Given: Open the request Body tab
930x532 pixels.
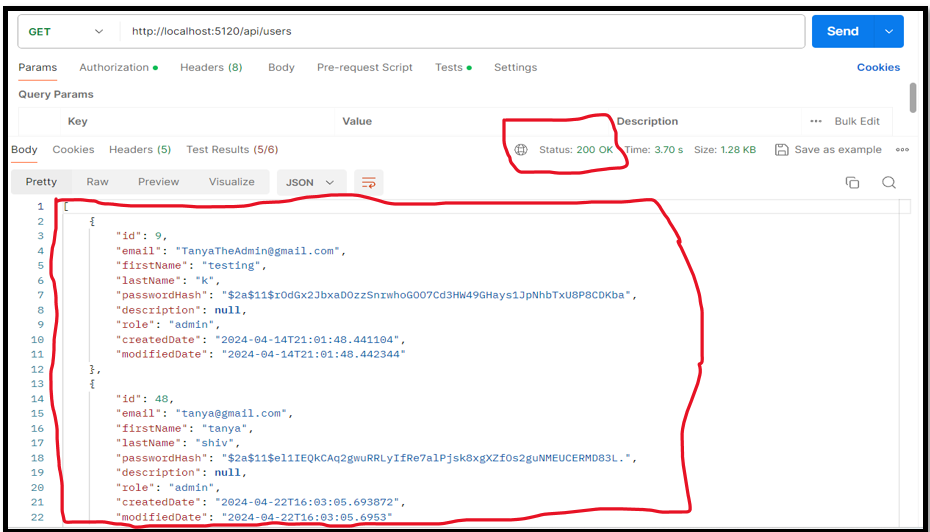Looking at the screenshot, I should (x=281, y=68).
